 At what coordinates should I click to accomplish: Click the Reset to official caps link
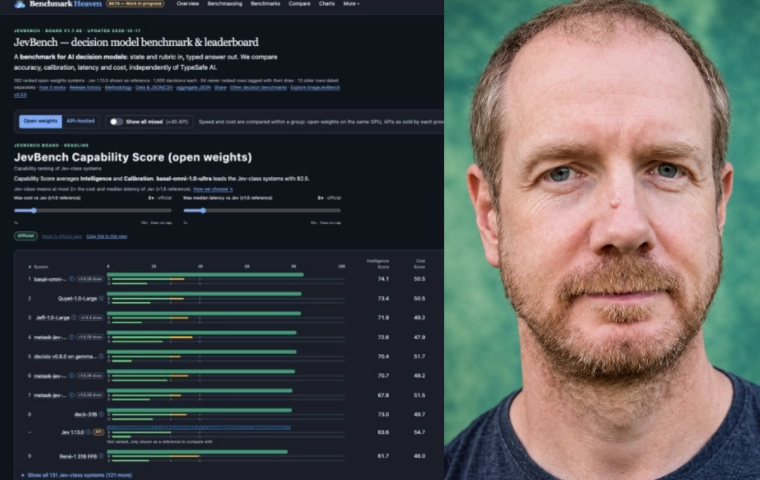click(62, 237)
